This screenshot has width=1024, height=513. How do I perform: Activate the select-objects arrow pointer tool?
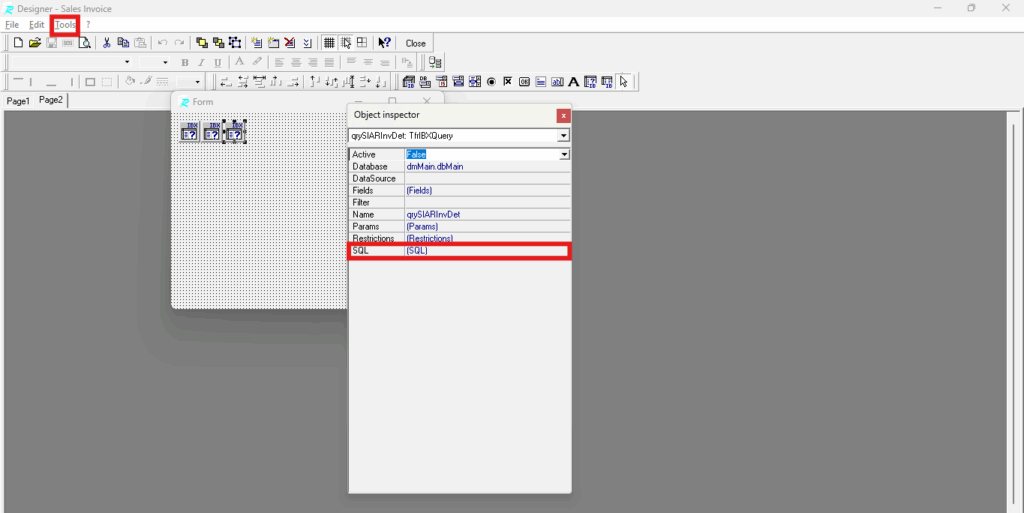624,82
